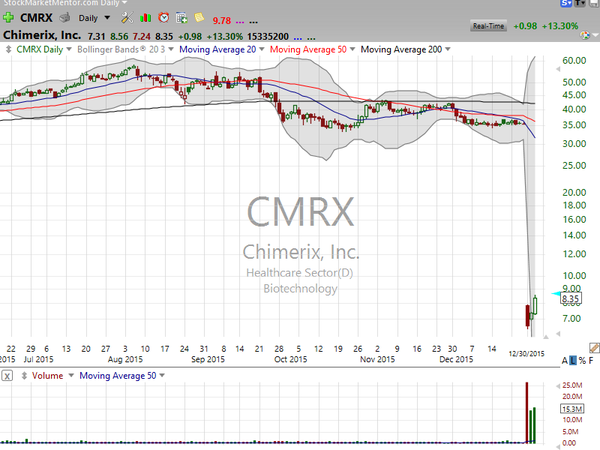
Task: Click the green and red bars chart style icon
Action: coord(145,18)
